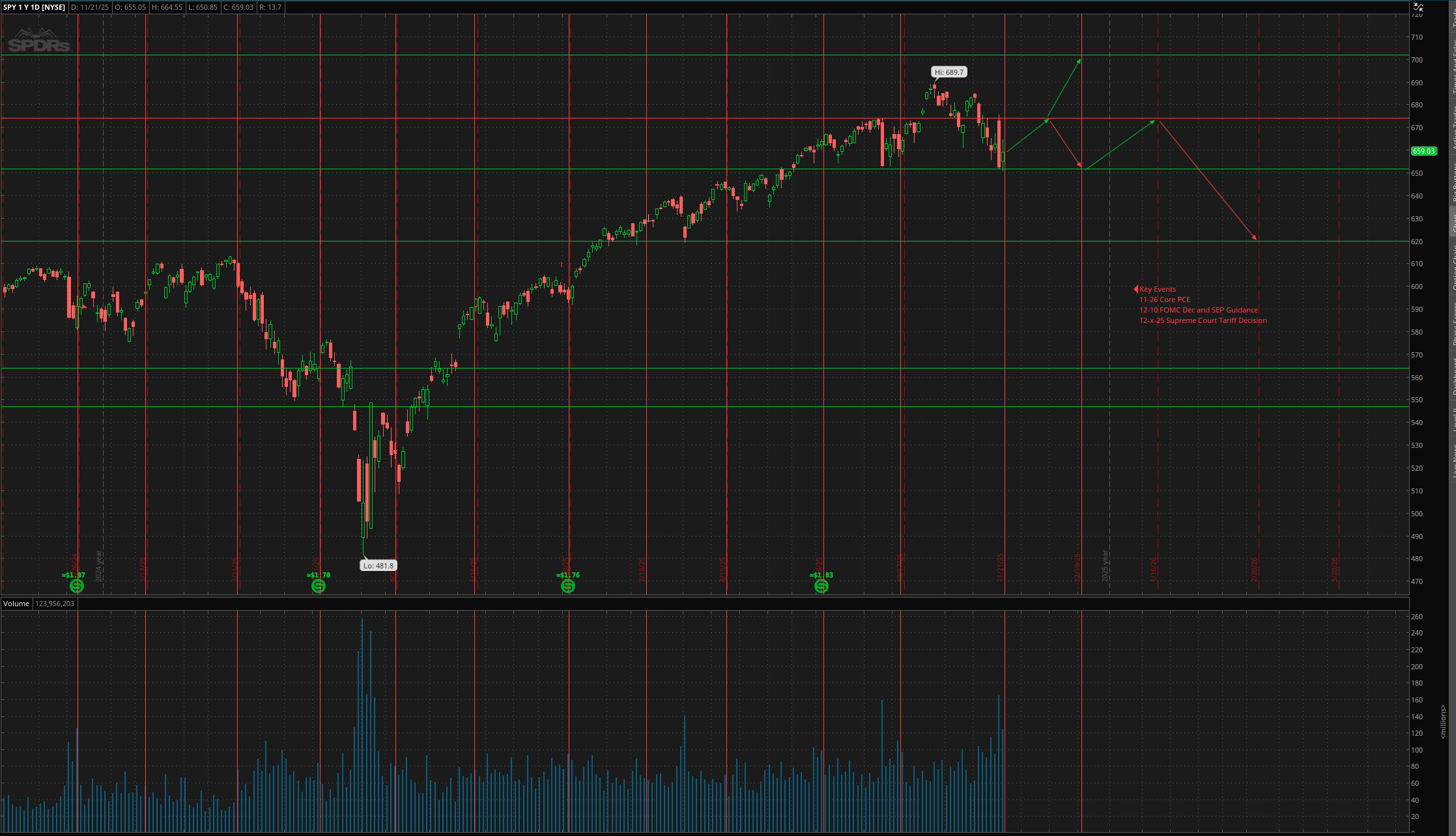This screenshot has width=1456, height=836.
Task: Click the $1.76 dividend payment icon
Action: tap(567, 587)
